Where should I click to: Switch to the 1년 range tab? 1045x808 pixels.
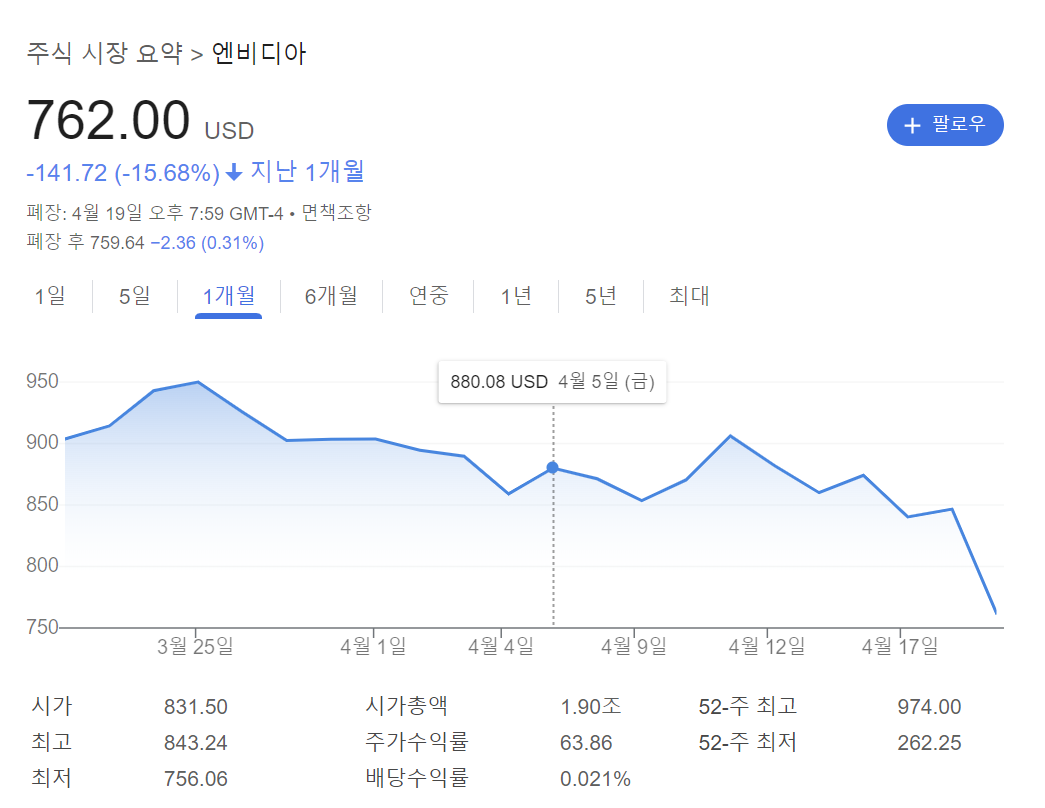pos(515,296)
